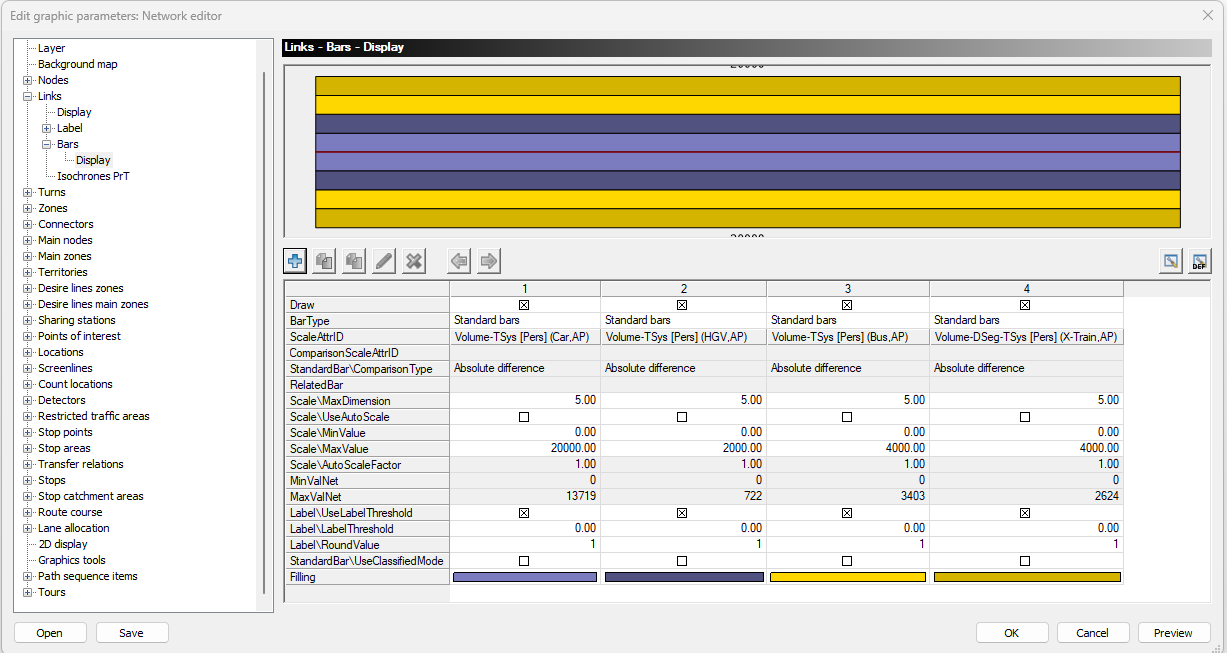Open the Filling color for column 3
The width and height of the screenshot is (1227, 653).
click(847, 577)
